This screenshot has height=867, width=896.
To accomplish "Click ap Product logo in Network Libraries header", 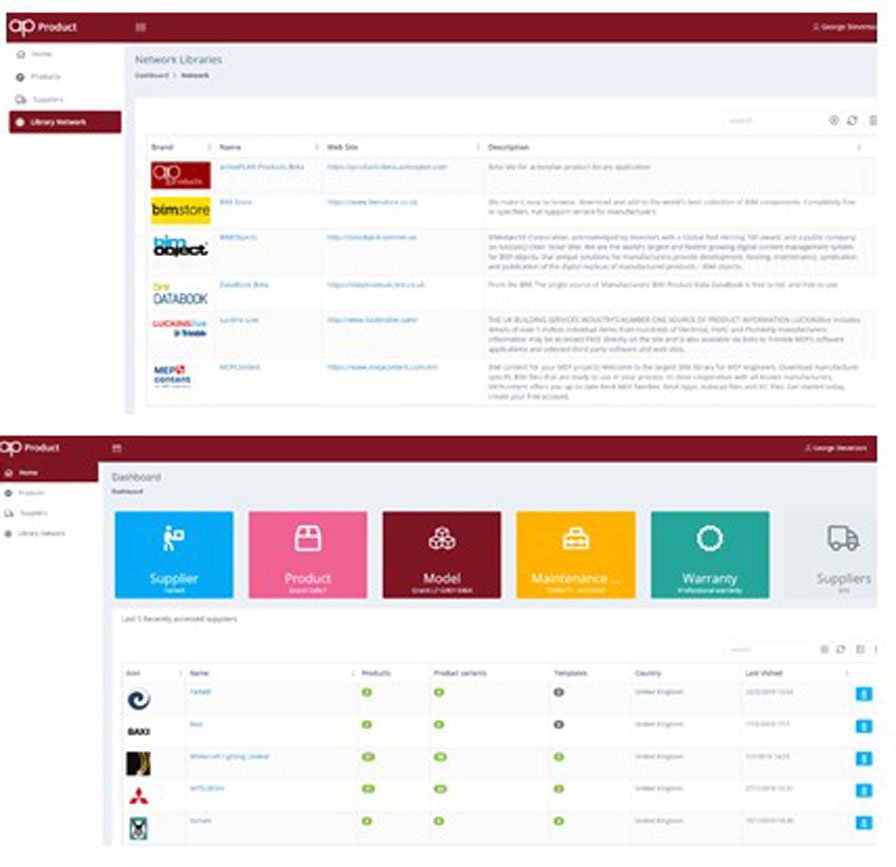I will 43,26.
